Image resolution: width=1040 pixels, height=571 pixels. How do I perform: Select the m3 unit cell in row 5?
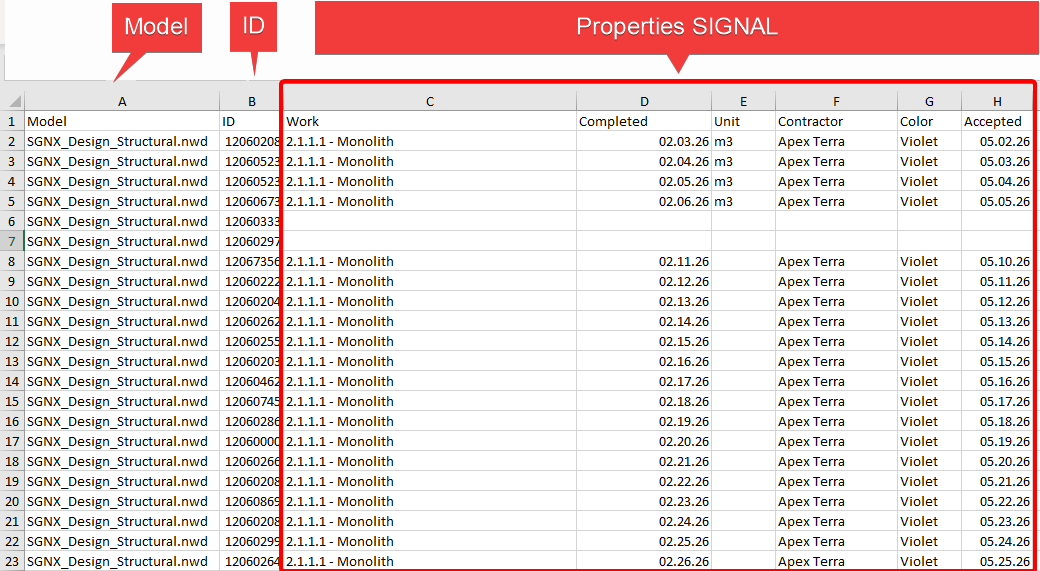[744, 201]
